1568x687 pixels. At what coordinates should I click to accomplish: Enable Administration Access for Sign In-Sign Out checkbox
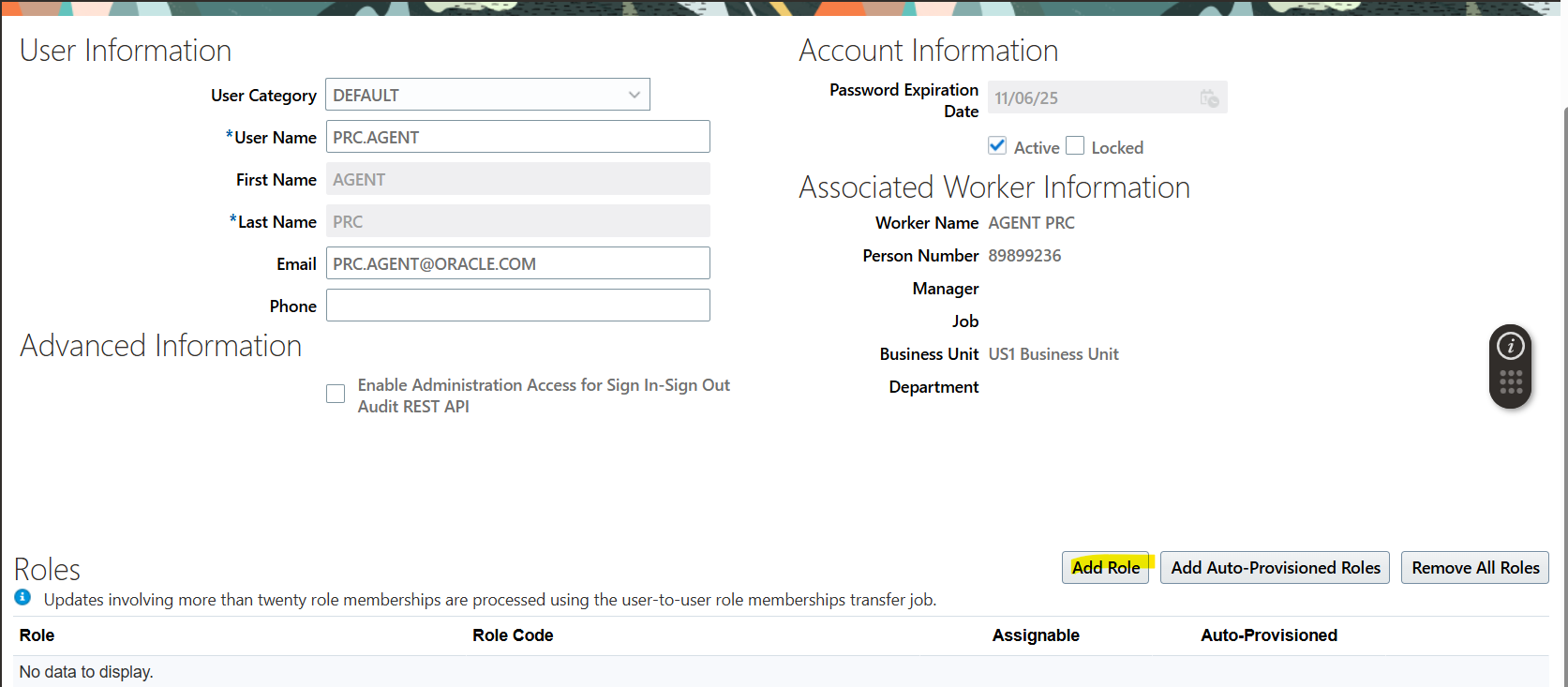[x=336, y=395]
